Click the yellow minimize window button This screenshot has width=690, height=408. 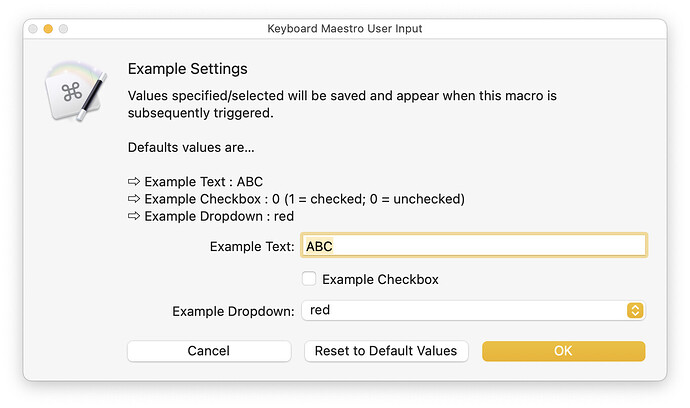(x=48, y=29)
